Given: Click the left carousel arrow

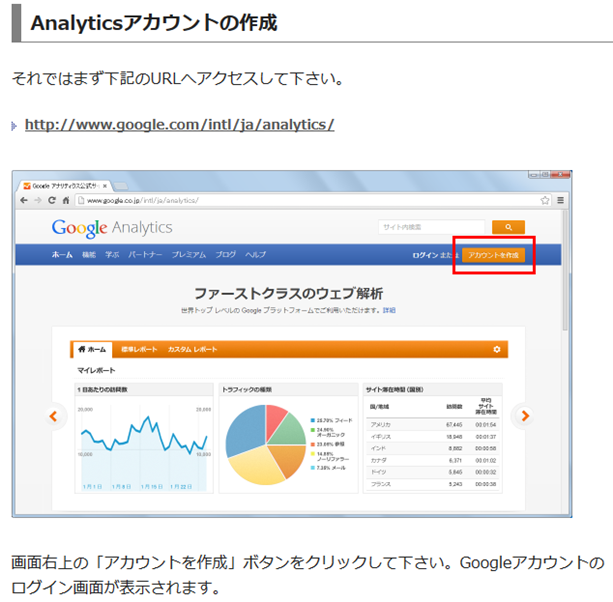Looking at the screenshot, I should point(54,416).
